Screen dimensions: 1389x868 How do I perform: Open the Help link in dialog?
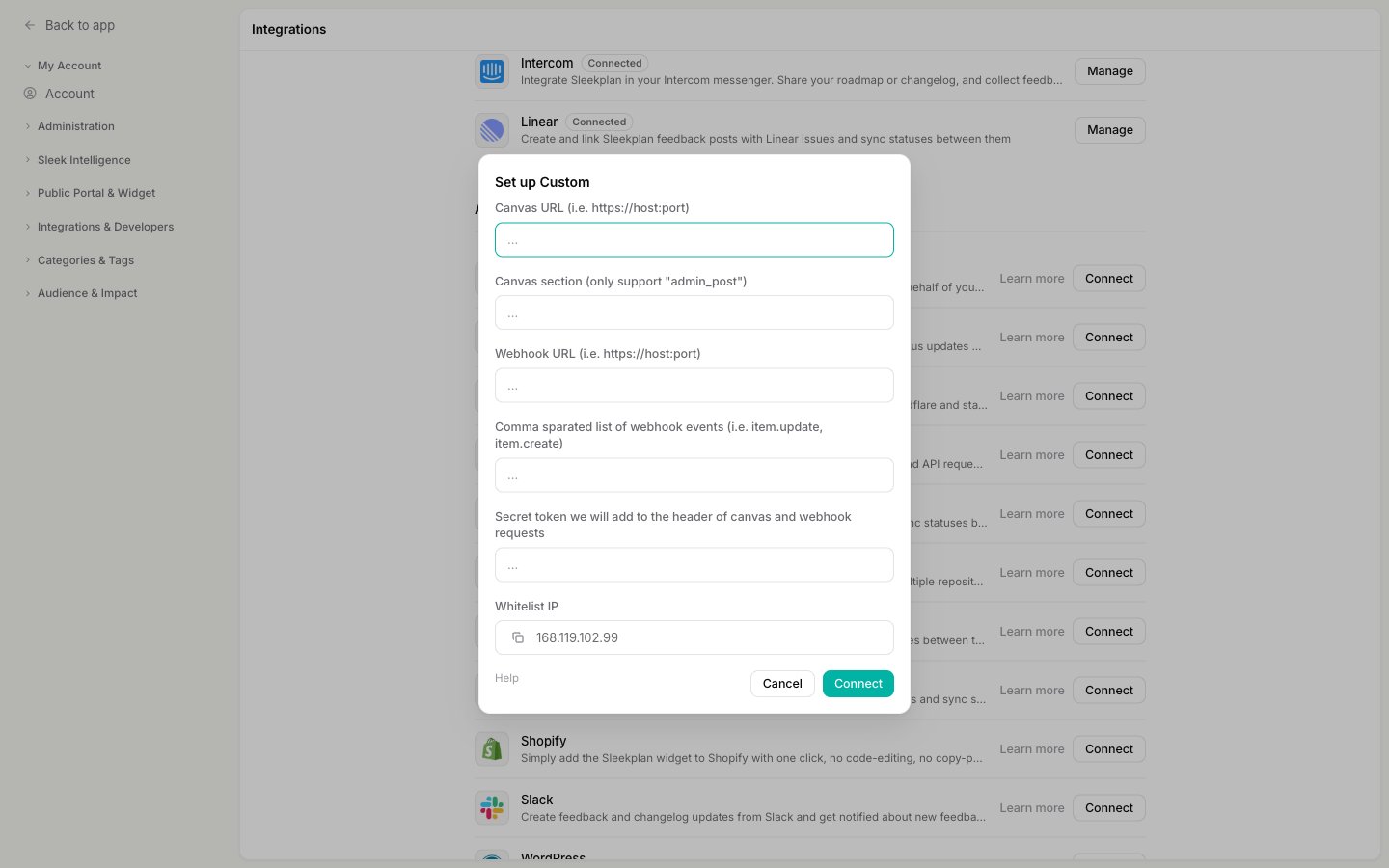coord(506,678)
